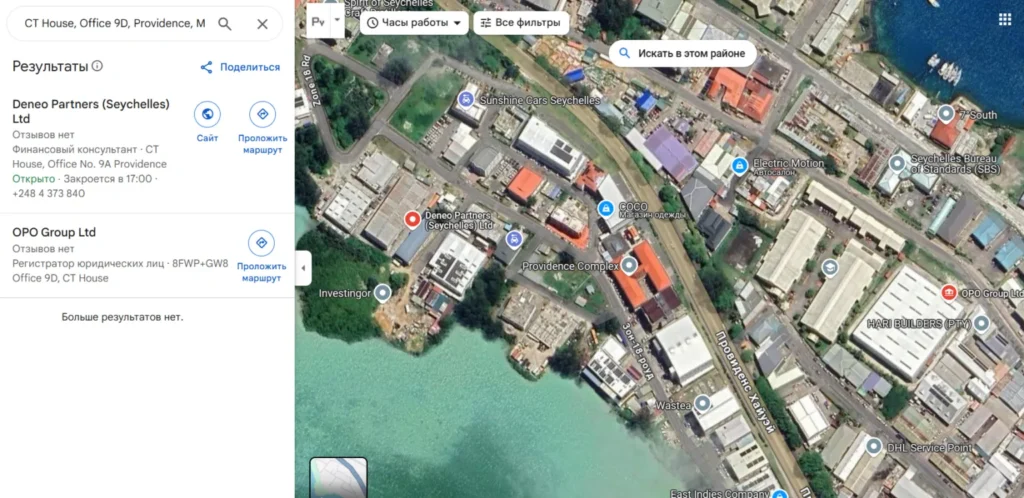The image size is (1024, 498).
Task: Switch map layer via thumbnail
Action: (338, 478)
